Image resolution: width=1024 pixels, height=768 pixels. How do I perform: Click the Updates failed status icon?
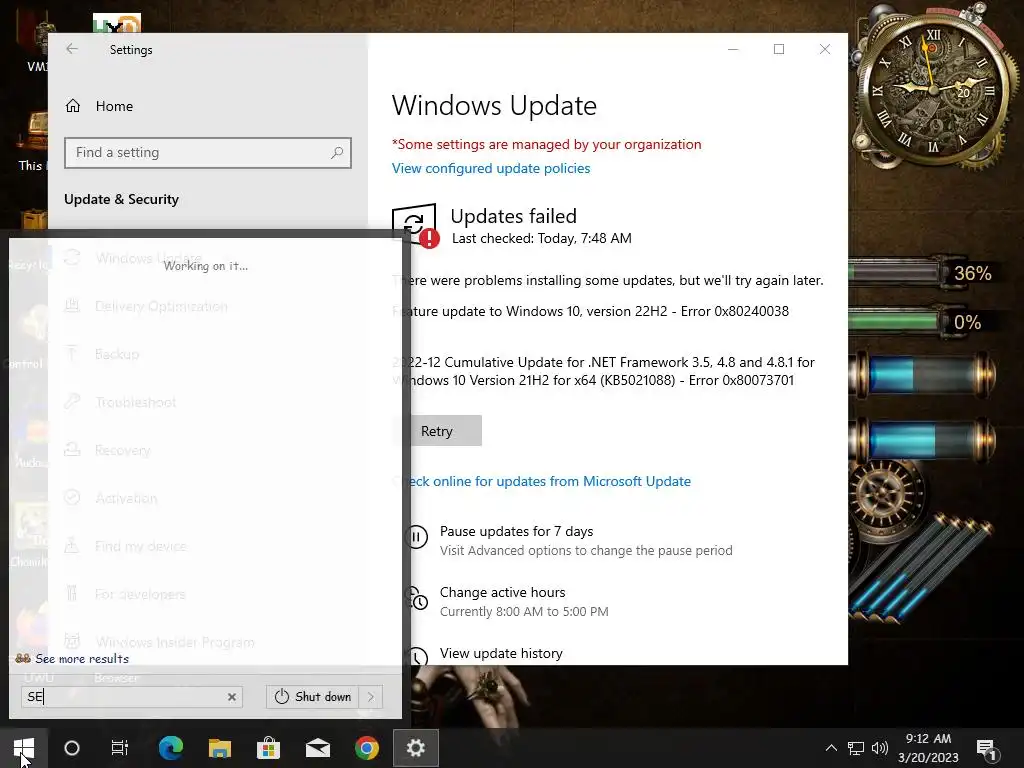click(415, 227)
